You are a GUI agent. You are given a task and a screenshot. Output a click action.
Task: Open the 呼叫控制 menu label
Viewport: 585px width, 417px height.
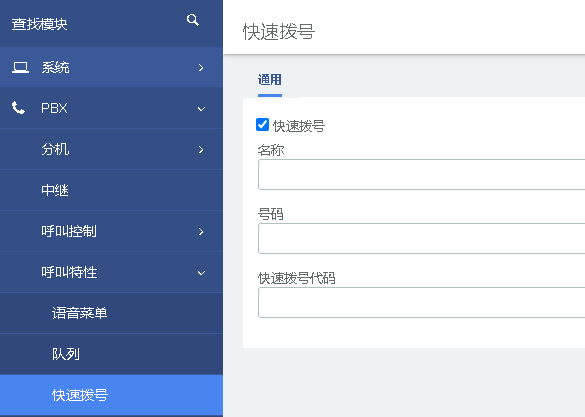point(69,231)
